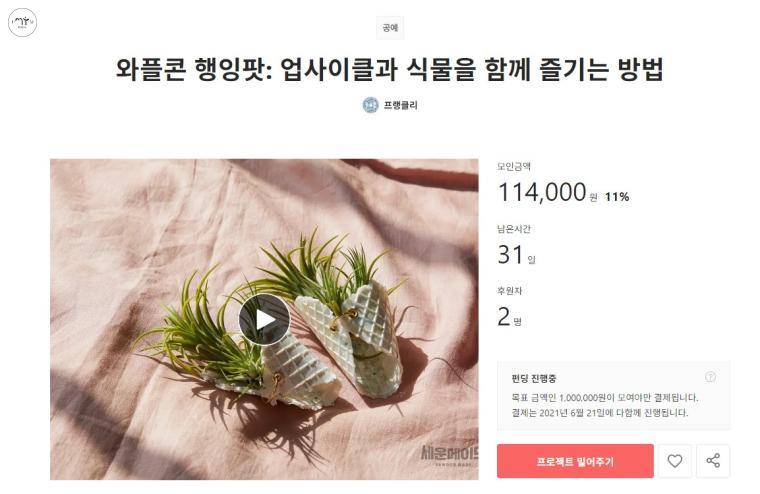The image size is (760, 494).
Task: Open the share icon next to the heart
Action: [713, 461]
